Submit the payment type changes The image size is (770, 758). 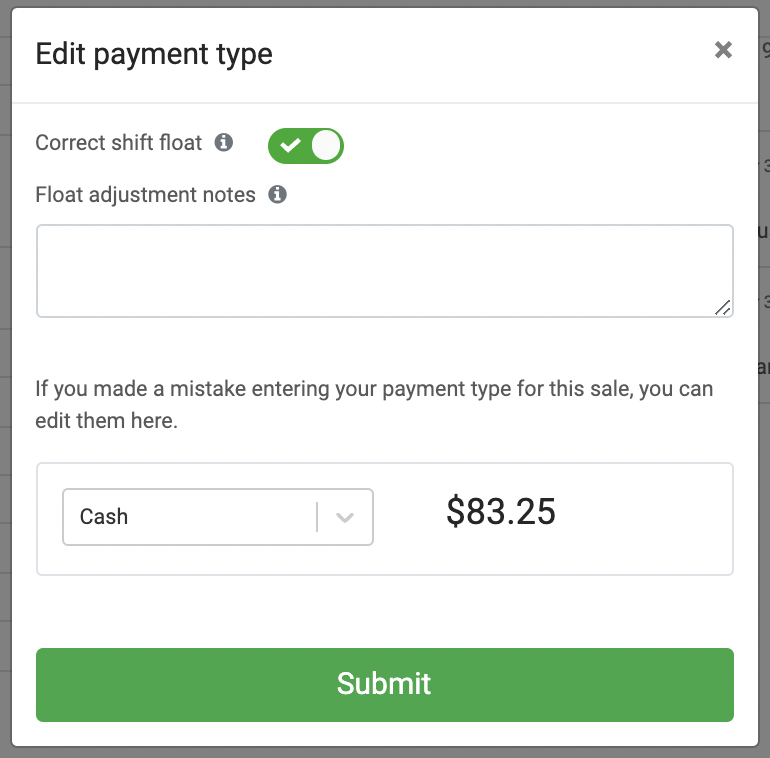pyautogui.click(x=384, y=684)
